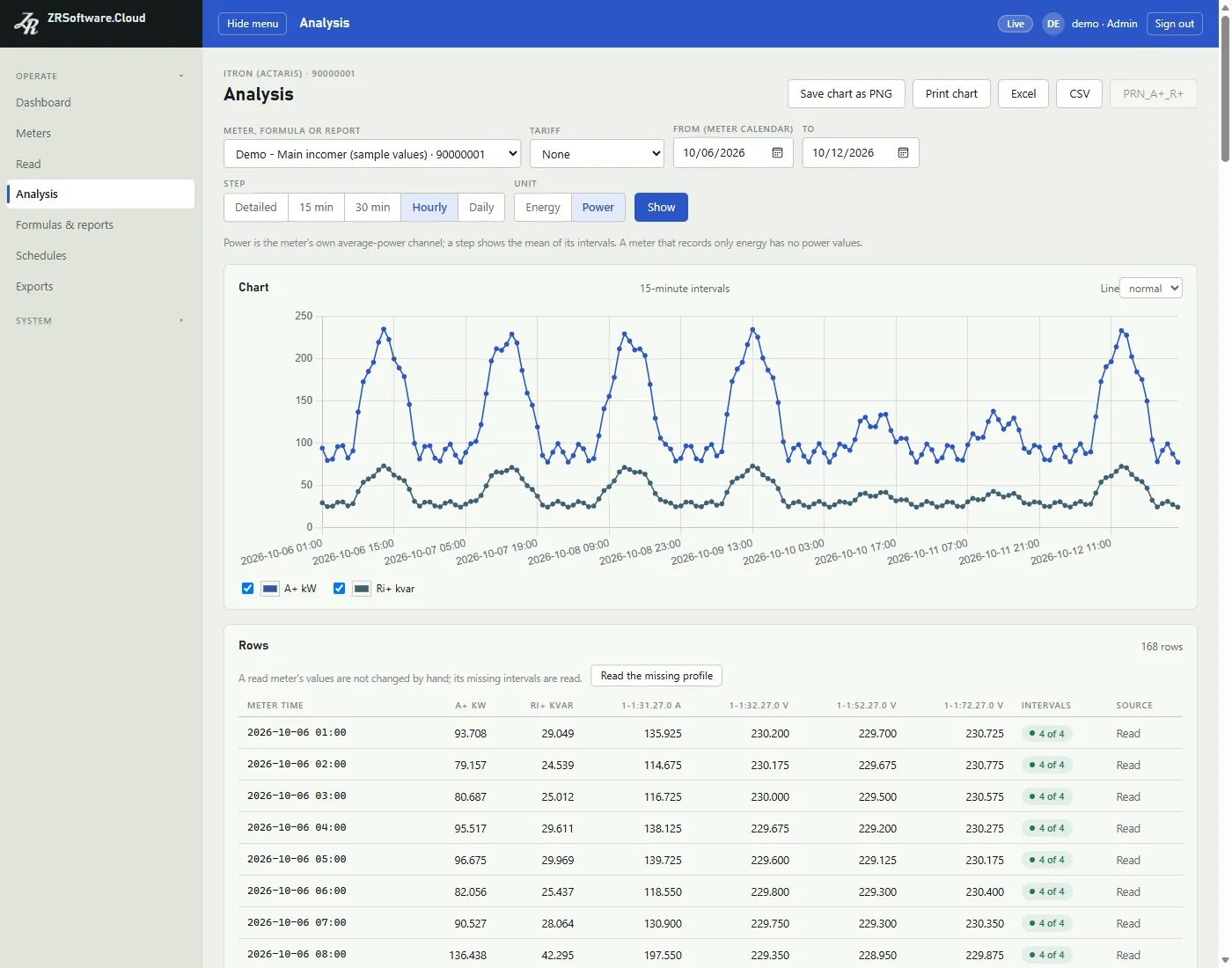This screenshot has height=968, width=1232.
Task: Click the PRN_A+_R+ button
Action: 1154,94
